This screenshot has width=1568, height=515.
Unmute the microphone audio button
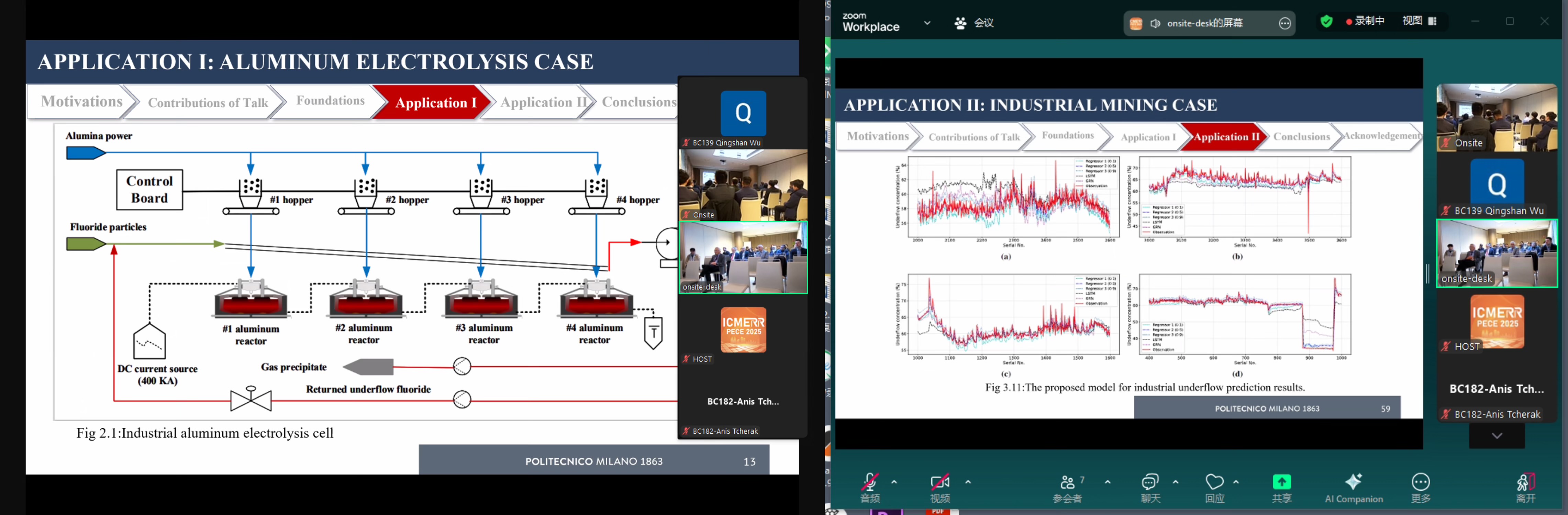point(870,483)
